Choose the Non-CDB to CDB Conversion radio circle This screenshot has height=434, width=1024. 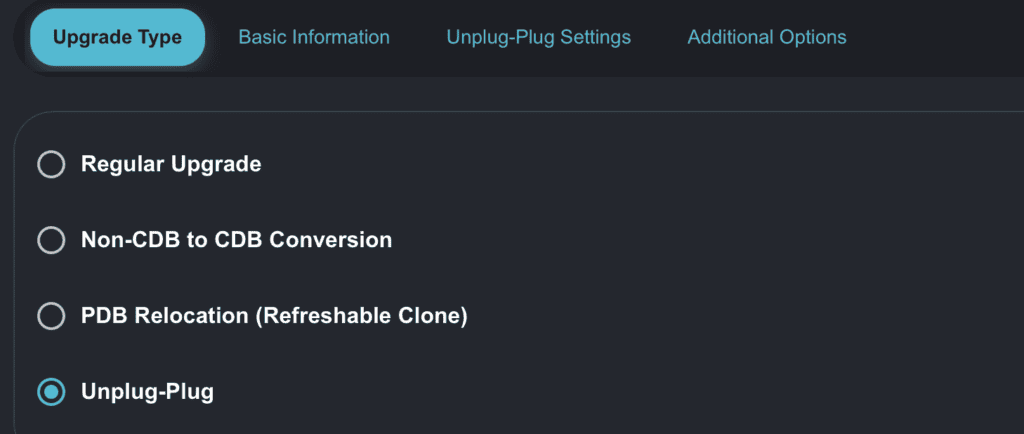(x=51, y=240)
